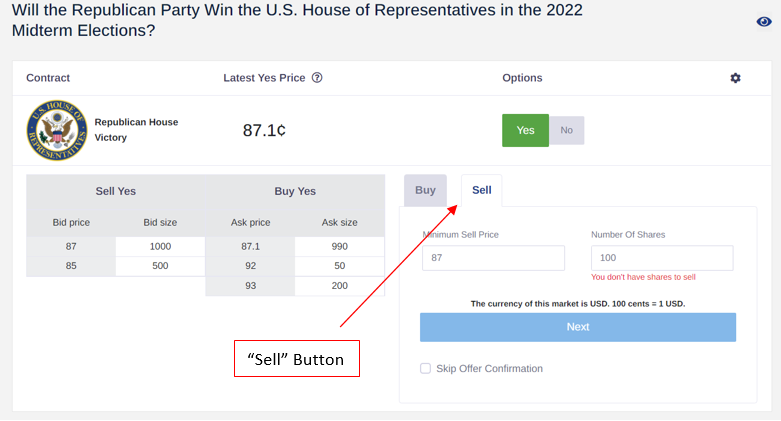Select the green Yes option

(525, 131)
